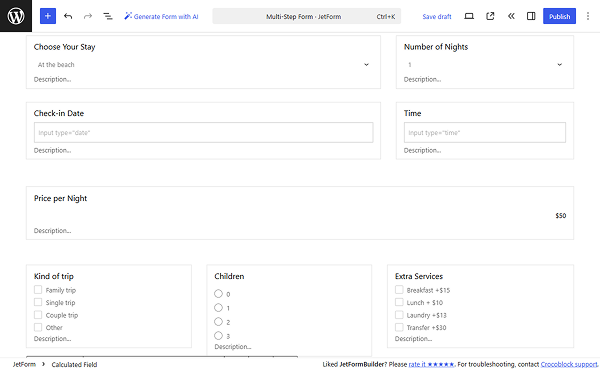Select the Kind of trip label

54,276
